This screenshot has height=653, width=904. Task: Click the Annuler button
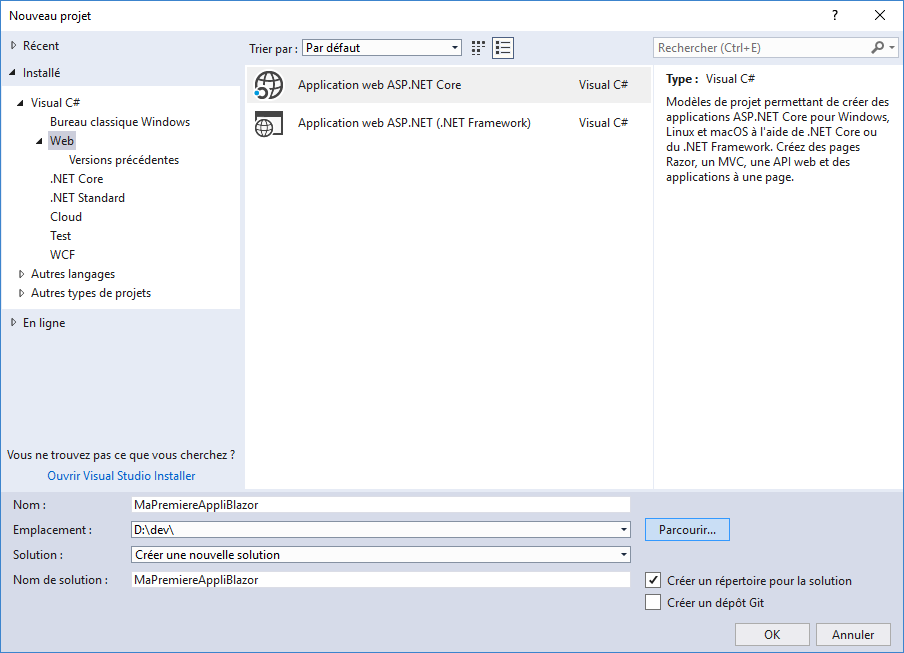(x=853, y=635)
